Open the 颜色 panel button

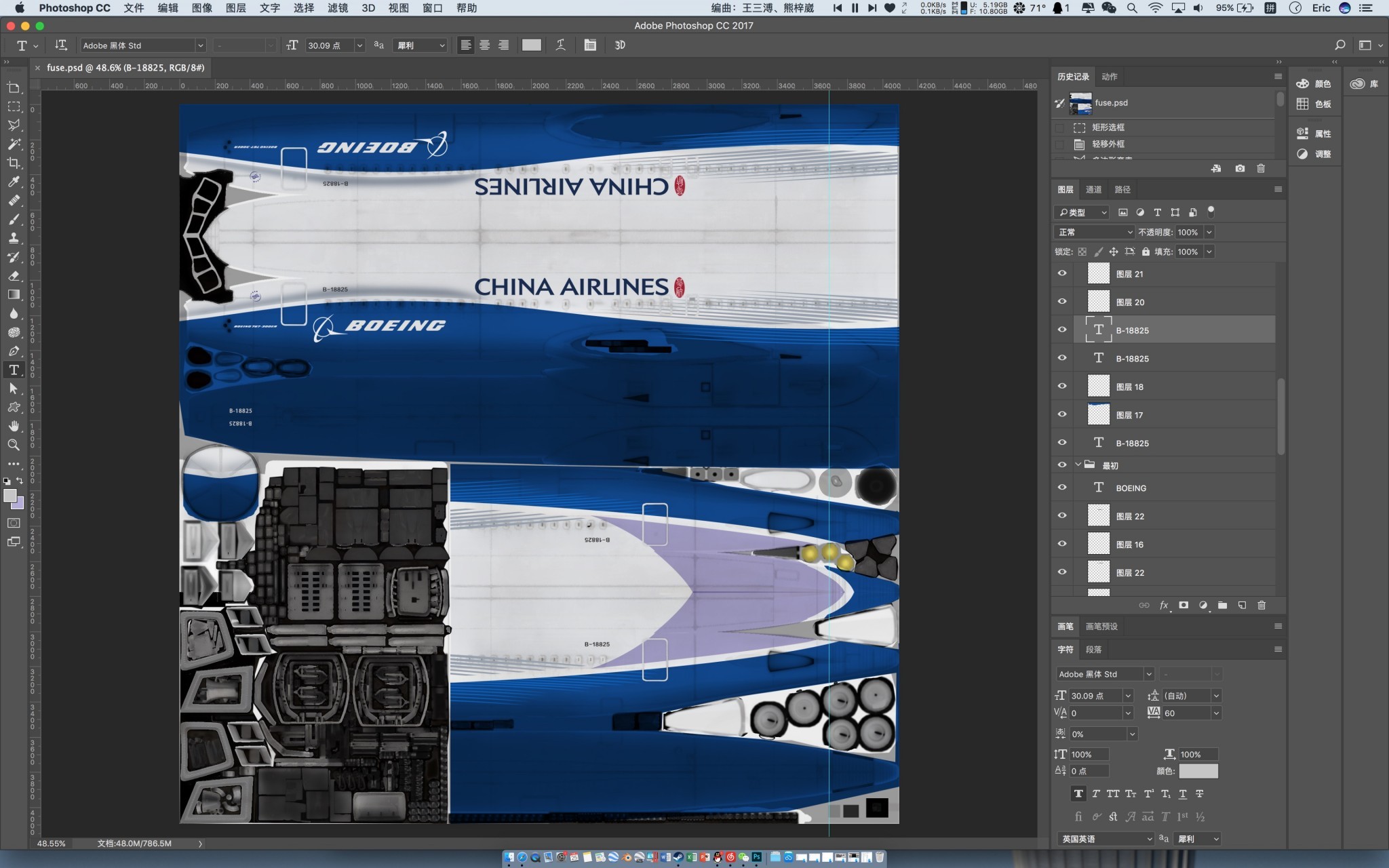[x=1314, y=84]
